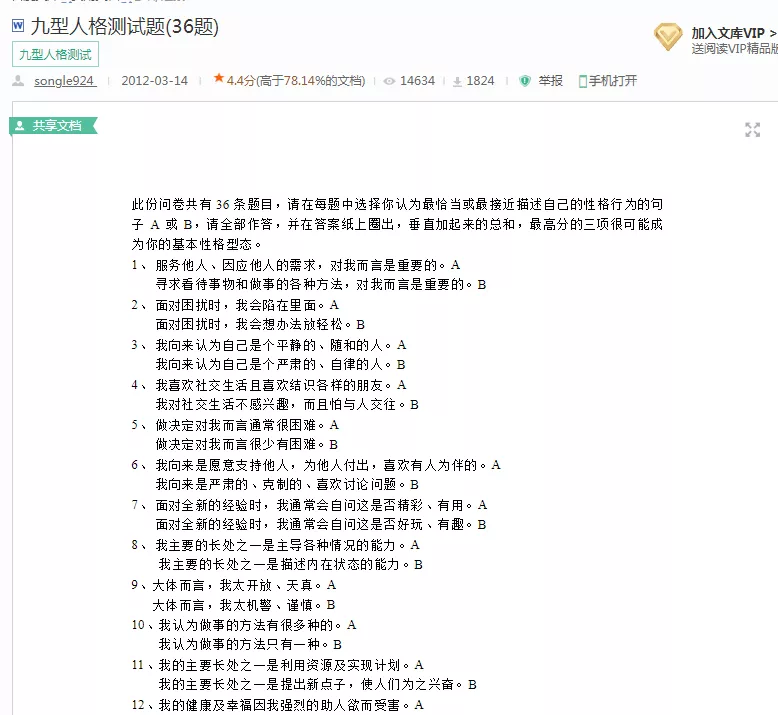Click the Word document icon beside title
This screenshot has width=778, height=715.
18,25
